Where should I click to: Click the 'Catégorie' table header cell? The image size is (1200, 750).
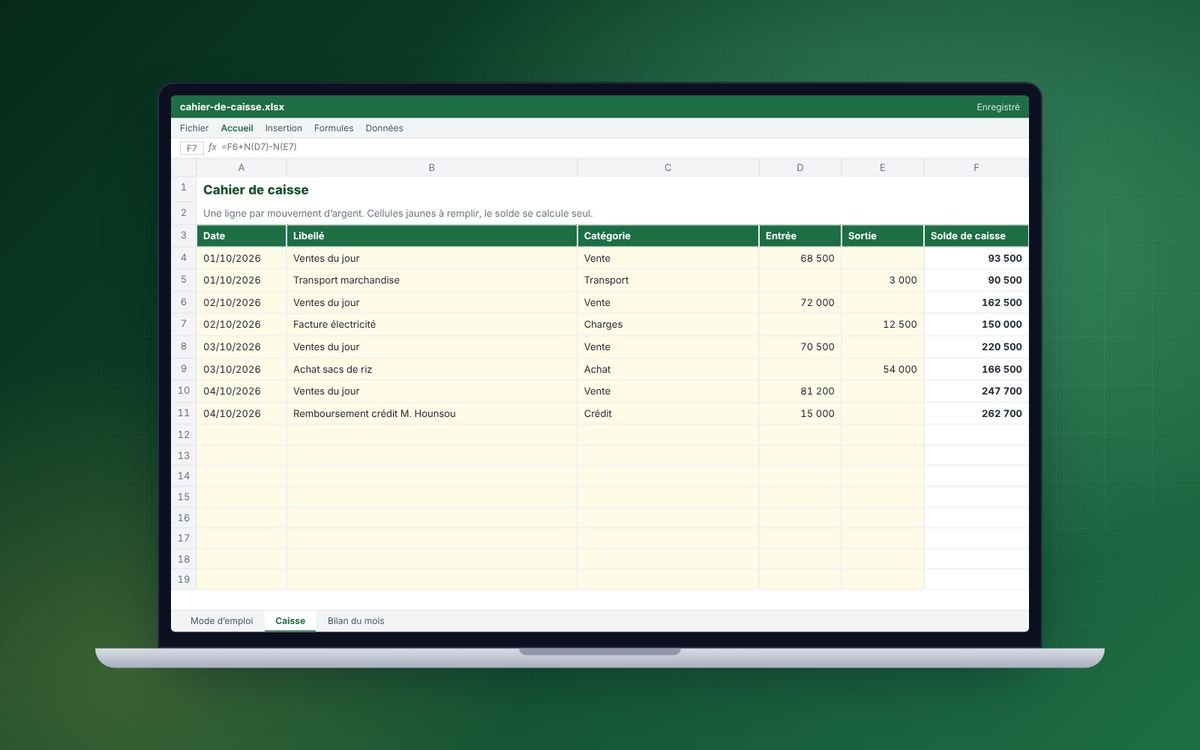tap(668, 236)
